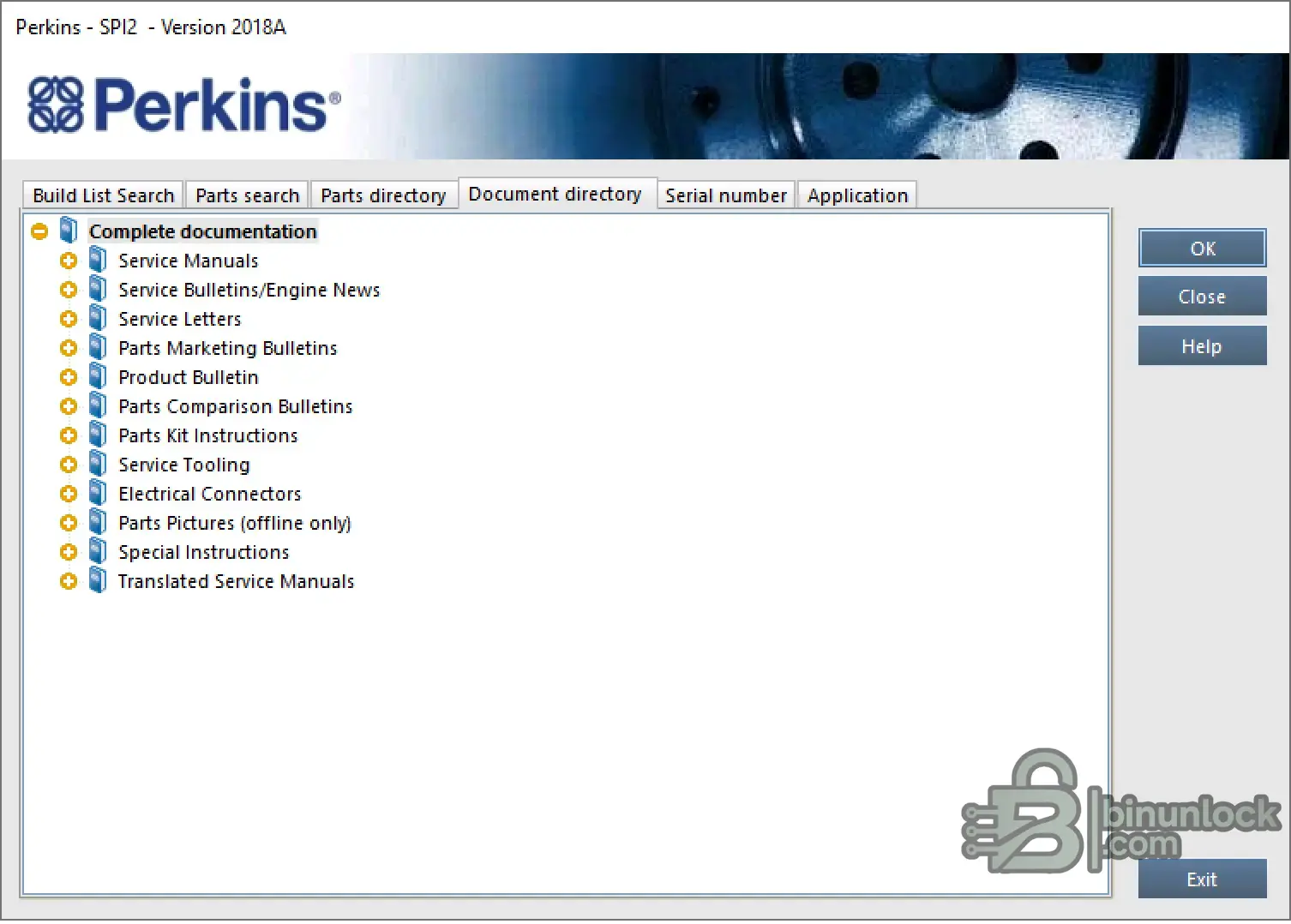Select the Service Manuals label
The image size is (1291, 924).
coord(189,261)
